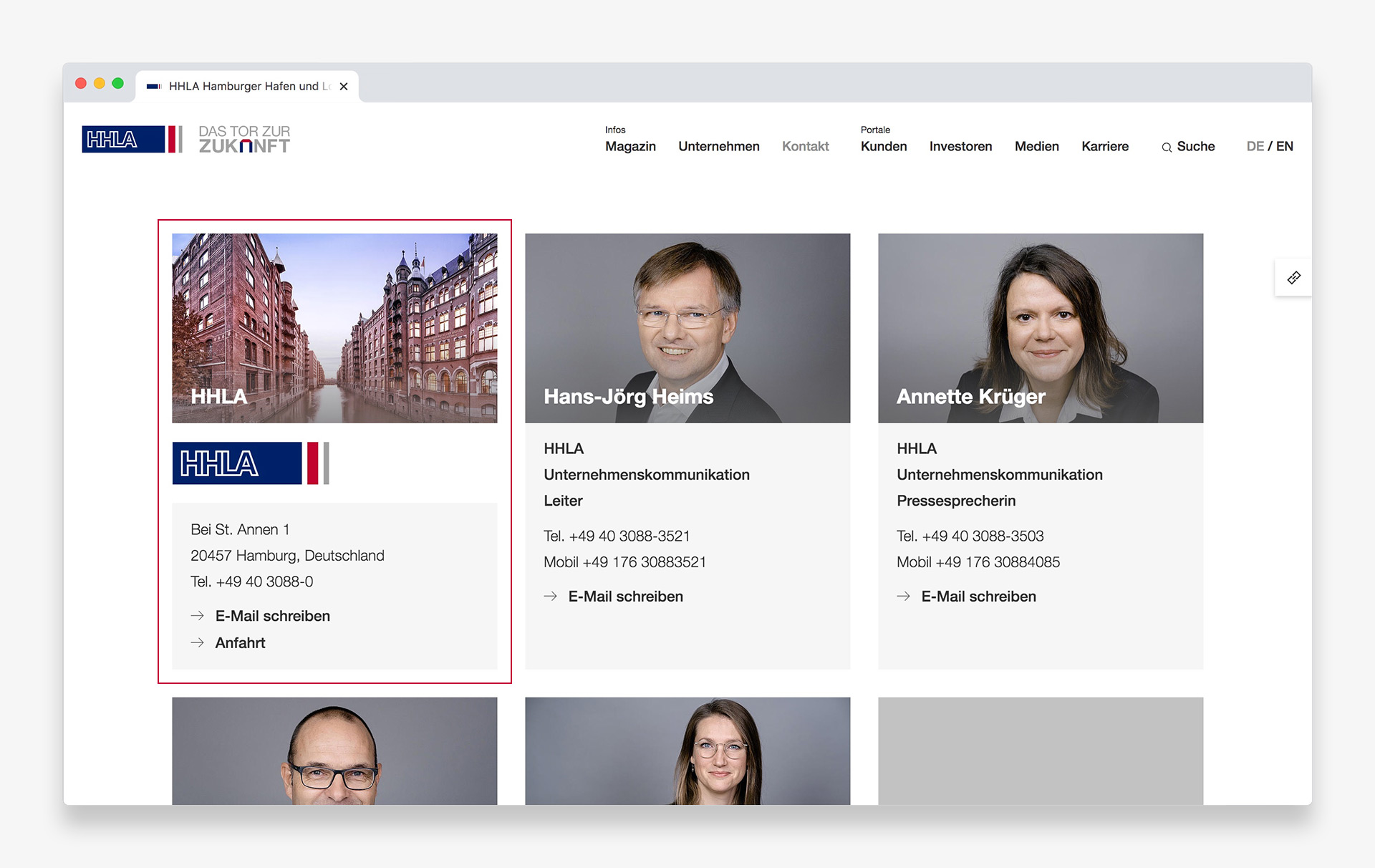Select the Kontakt menu item

(805, 146)
